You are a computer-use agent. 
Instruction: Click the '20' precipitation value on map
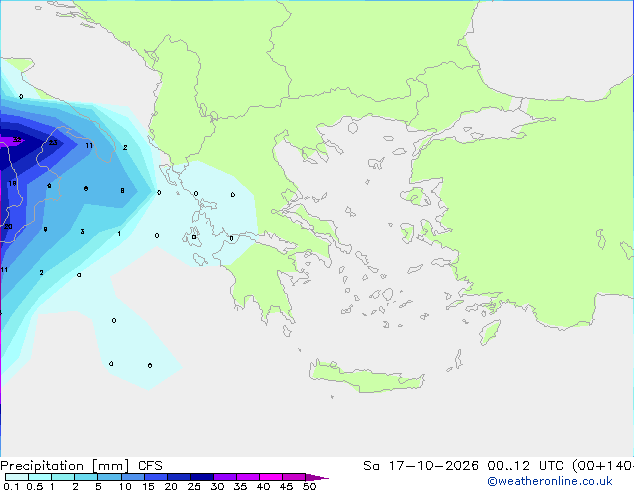pyautogui.click(x=8, y=226)
